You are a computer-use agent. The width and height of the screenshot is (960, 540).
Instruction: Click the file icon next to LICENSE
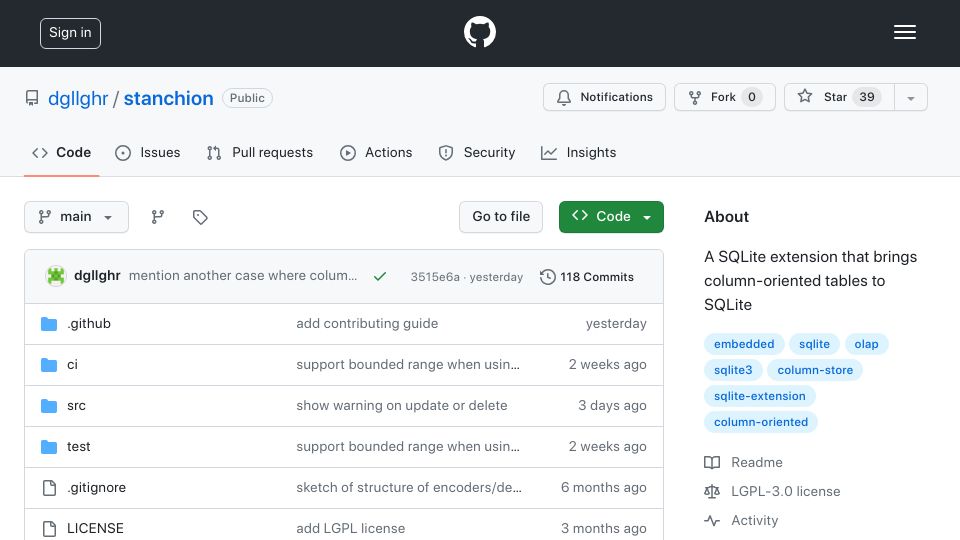[x=49, y=528]
